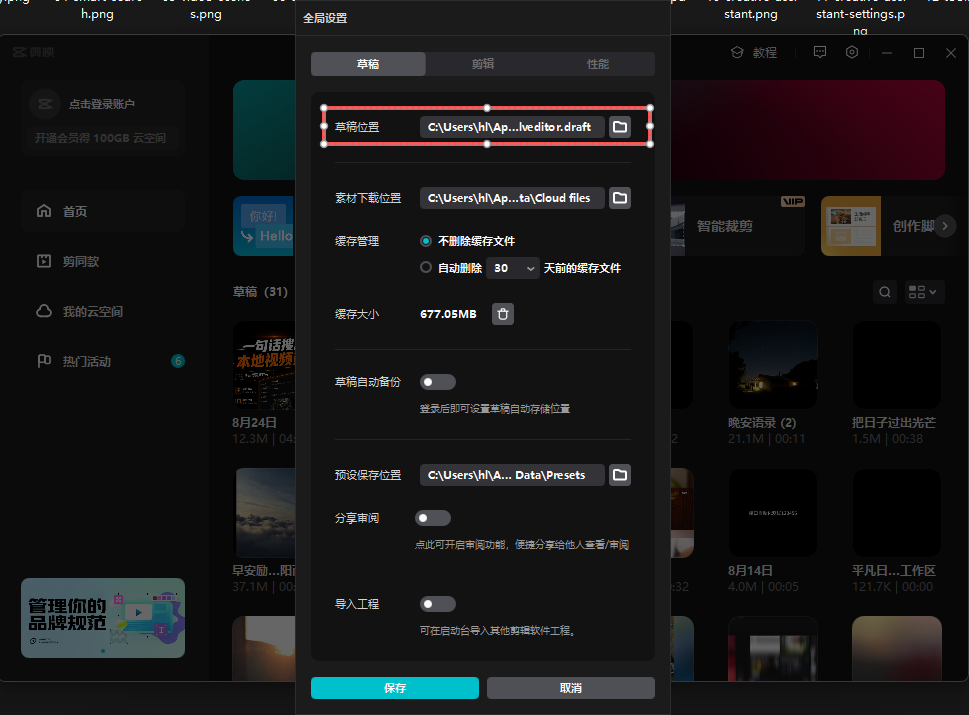
Task: Click the 保存 button
Action: (395, 688)
